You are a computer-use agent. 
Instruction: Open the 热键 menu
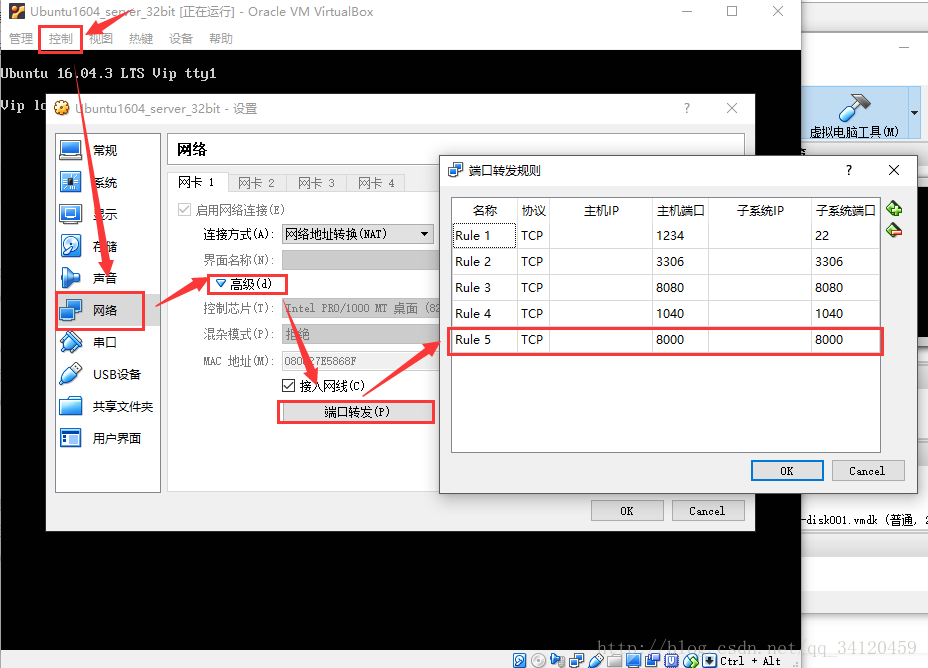pyautogui.click(x=141, y=39)
